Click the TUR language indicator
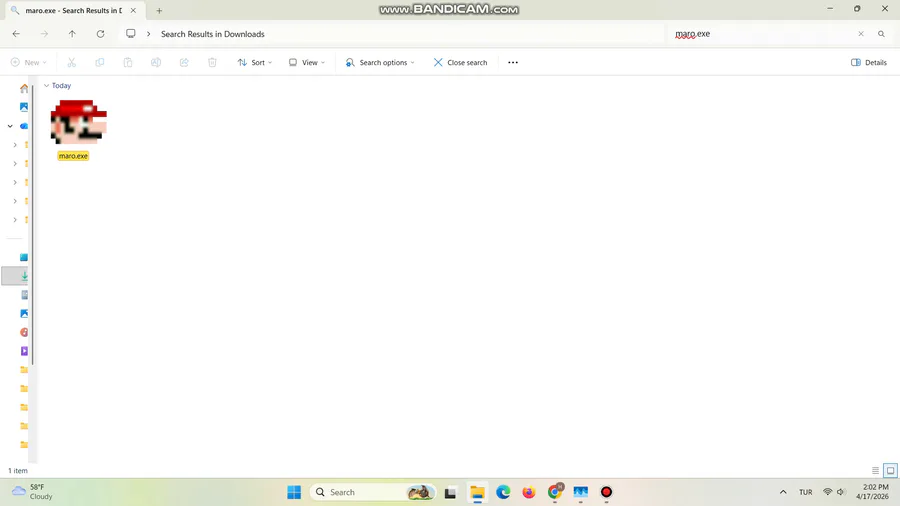 coord(805,492)
